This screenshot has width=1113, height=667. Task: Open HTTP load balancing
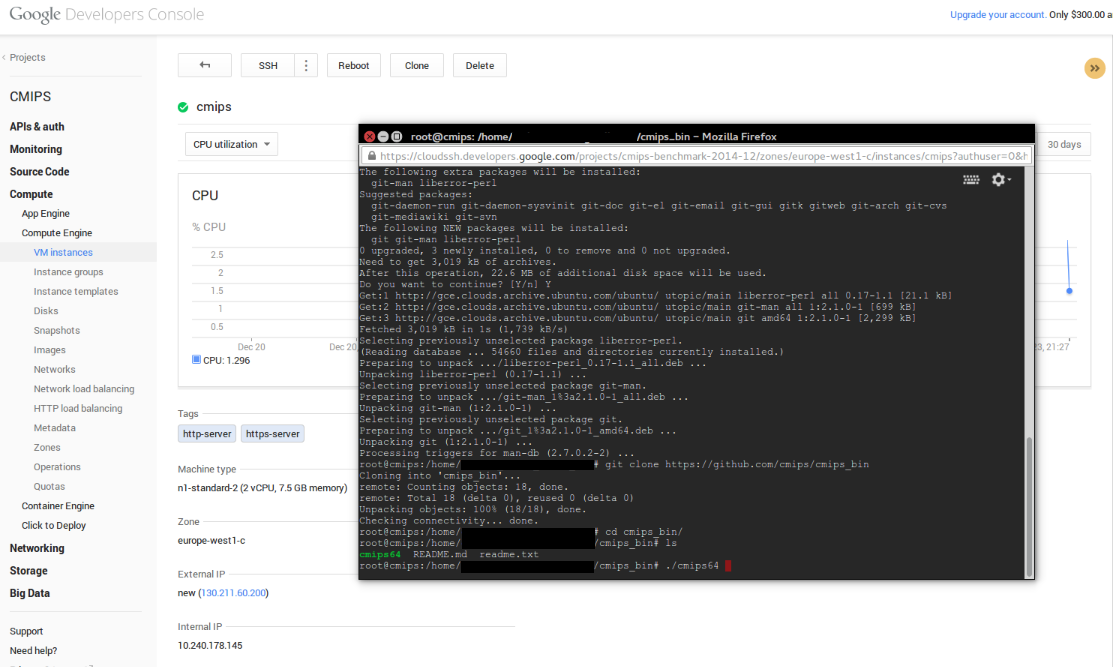pos(78,409)
